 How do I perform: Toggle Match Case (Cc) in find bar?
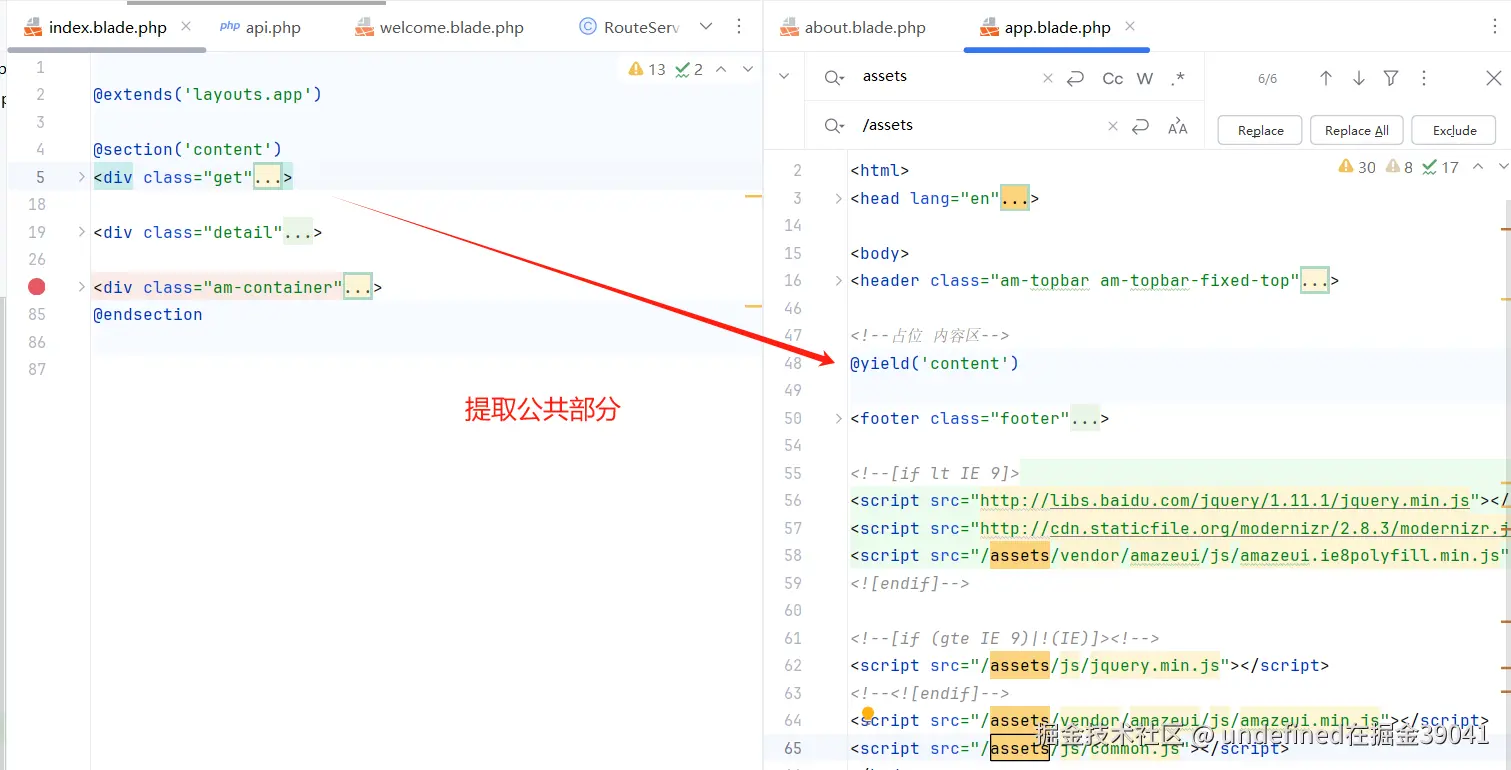point(1113,78)
